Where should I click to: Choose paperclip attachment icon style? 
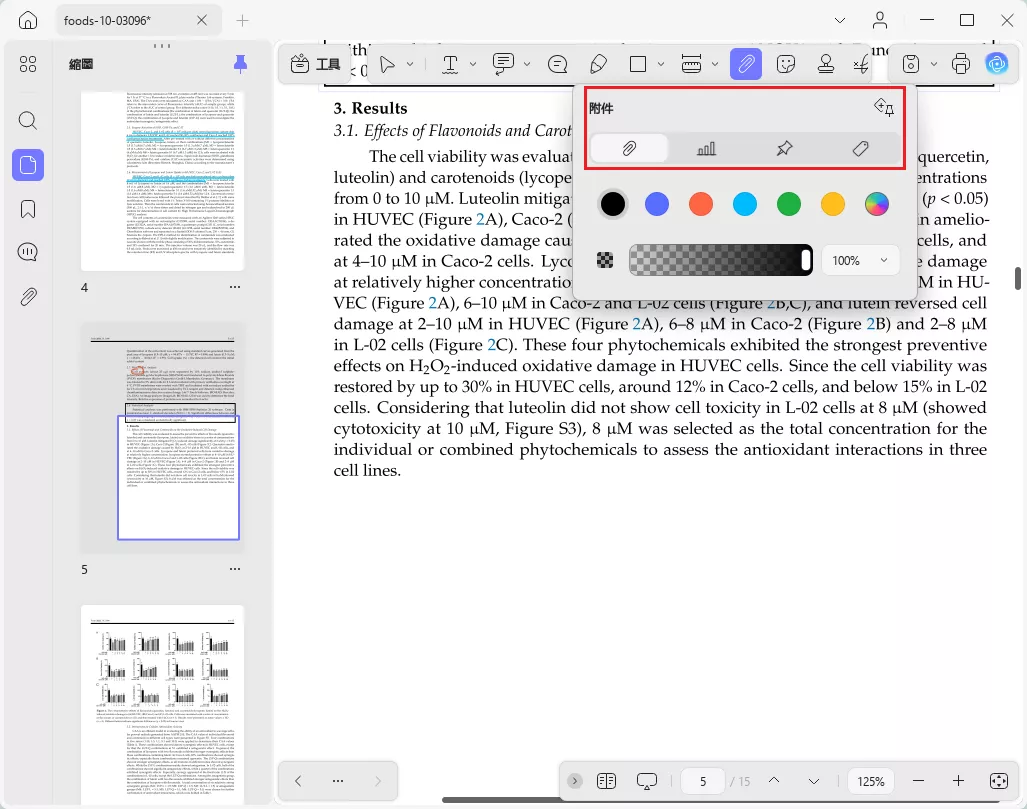click(x=629, y=149)
